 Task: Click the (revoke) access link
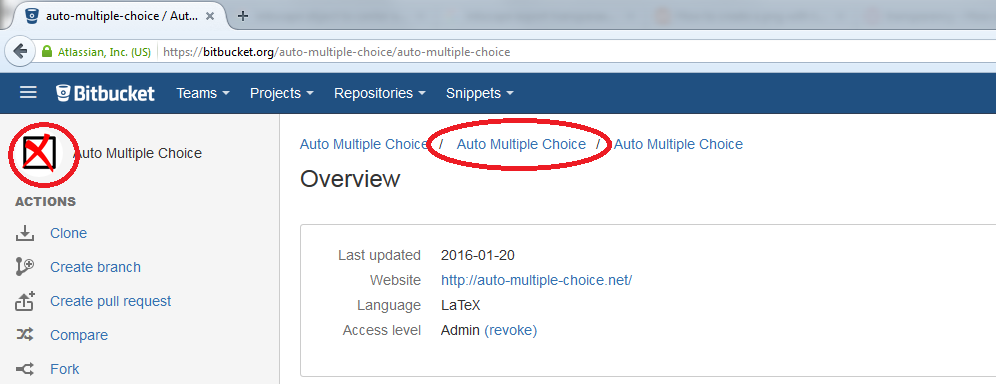pyautogui.click(x=511, y=330)
